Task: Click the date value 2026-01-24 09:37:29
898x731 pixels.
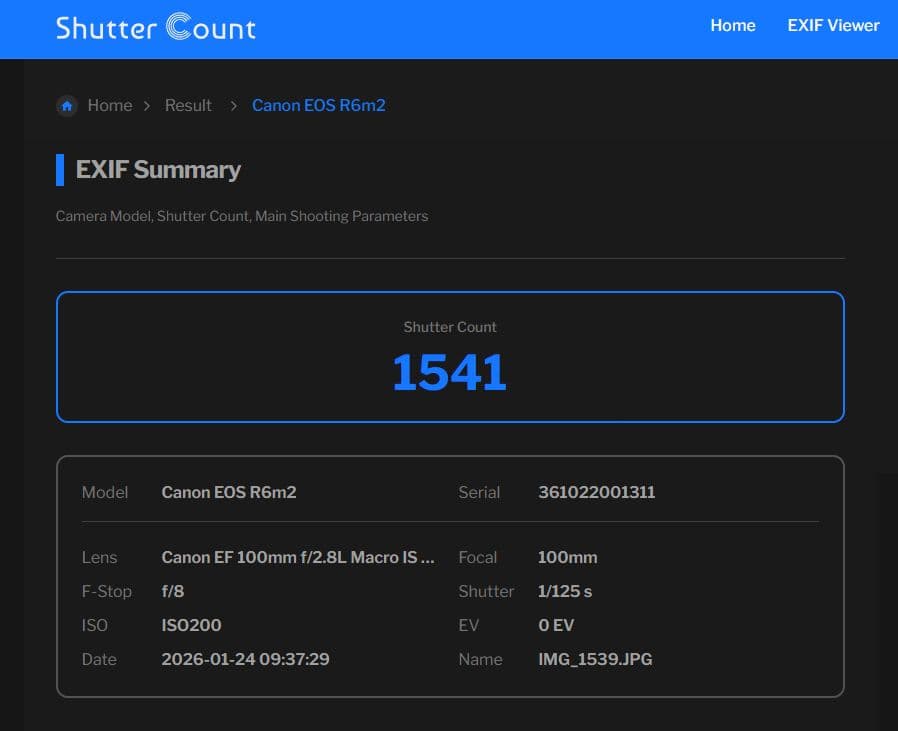Action: pos(245,660)
